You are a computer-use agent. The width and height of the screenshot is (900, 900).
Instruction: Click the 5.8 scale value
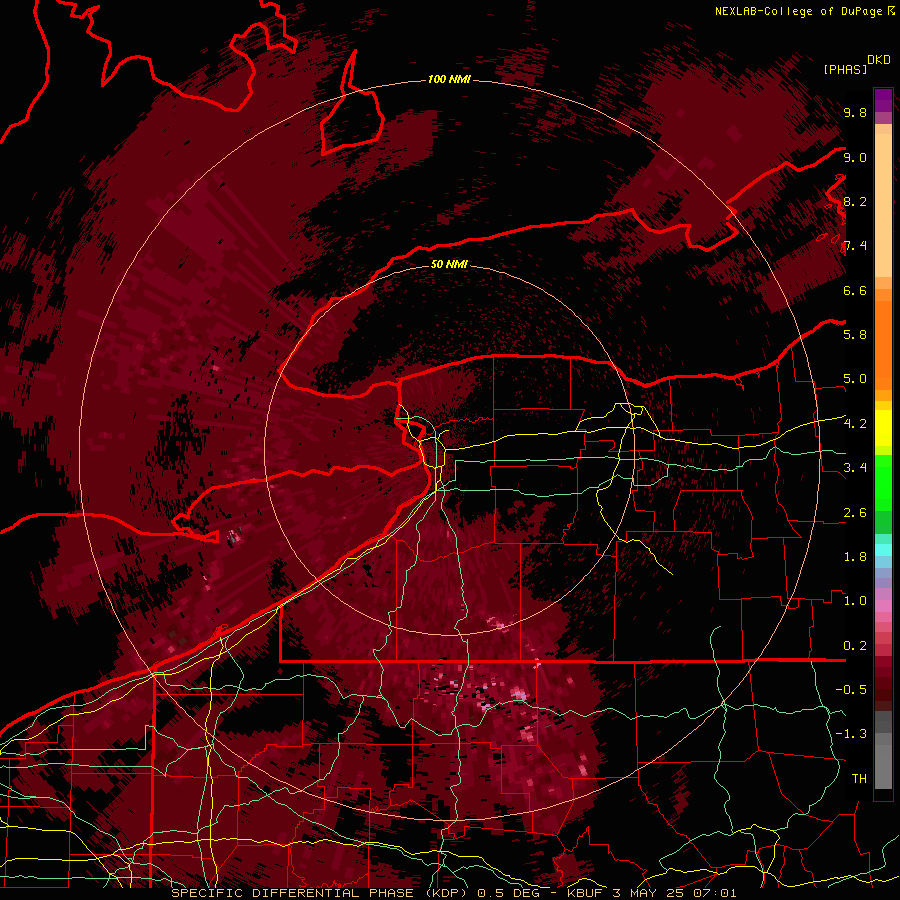(x=855, y=335)
